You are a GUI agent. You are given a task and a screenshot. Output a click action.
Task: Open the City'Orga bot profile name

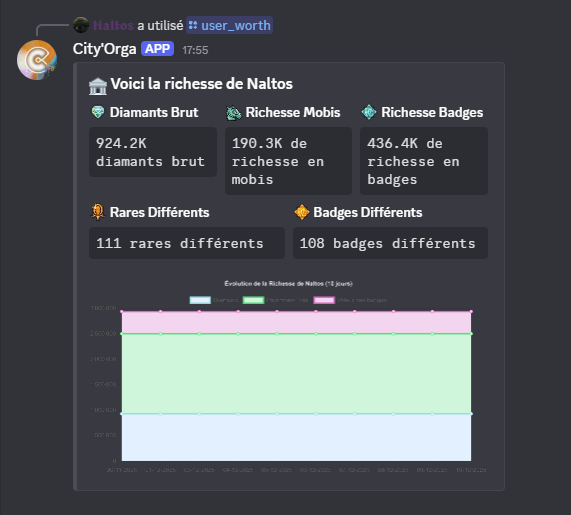105,49
